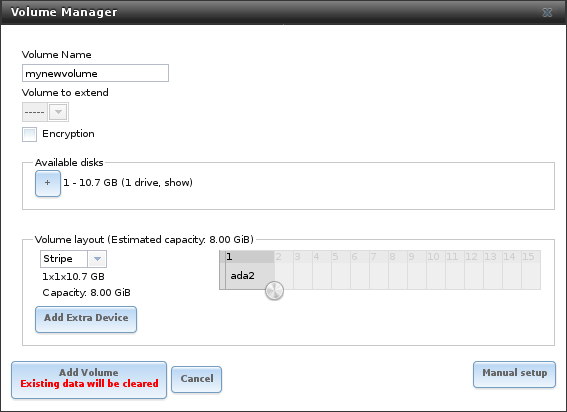567x412 pixels.
Task: Grab the round layout resize handle
Action: pyautogui.click(x=274, y=290)
